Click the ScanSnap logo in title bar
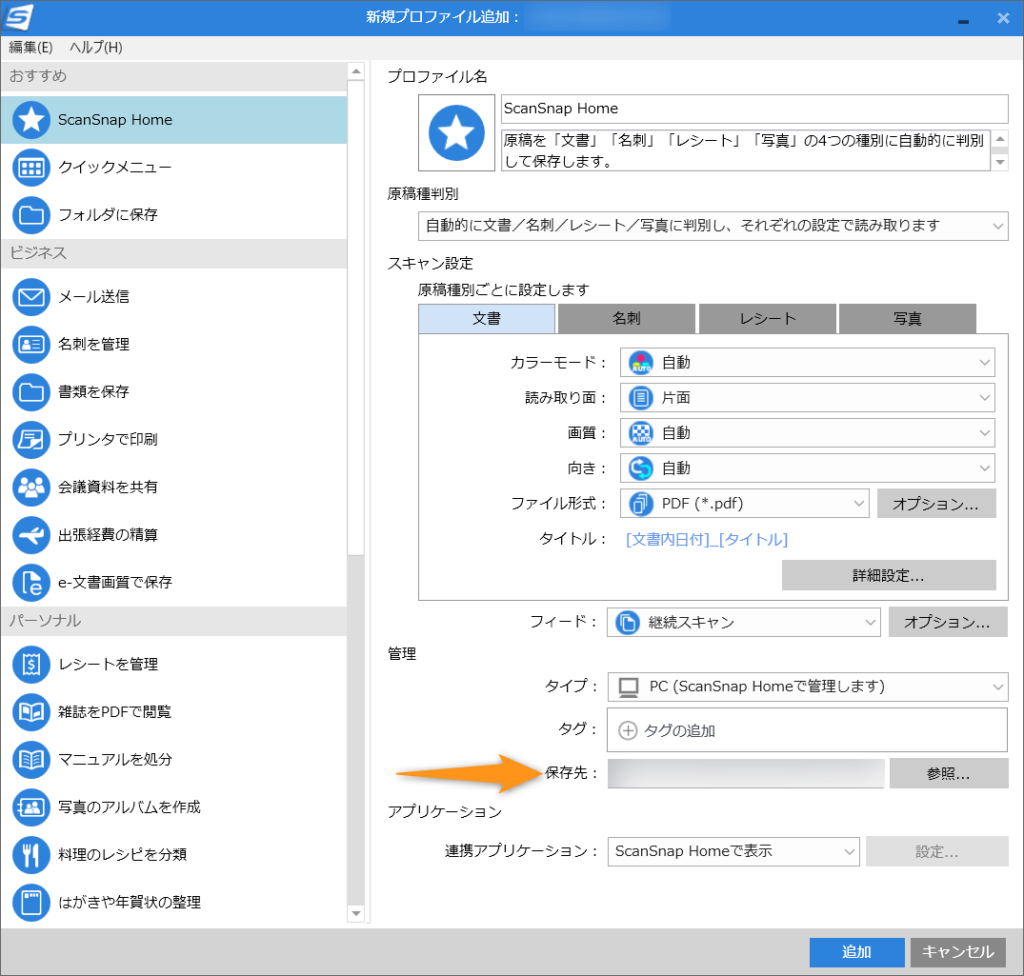 pyautogui.click(x=18, y=17)
